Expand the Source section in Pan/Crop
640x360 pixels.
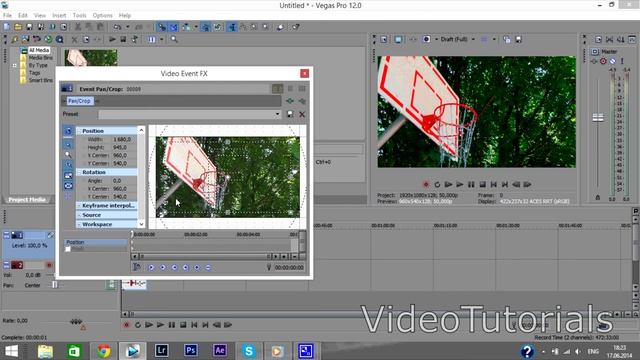[79, 215]
